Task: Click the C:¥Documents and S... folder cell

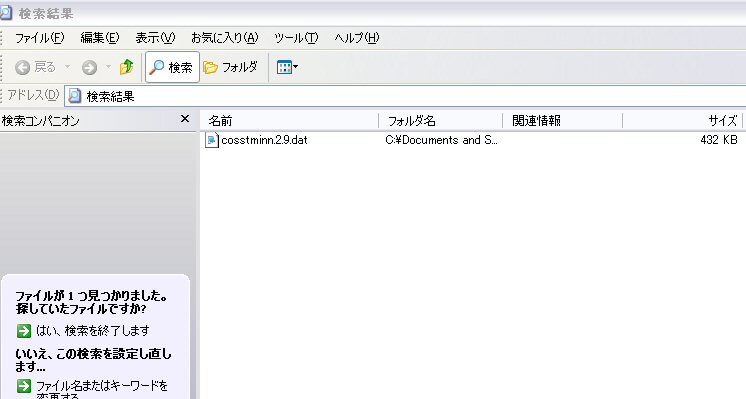Action: (441, 140)
